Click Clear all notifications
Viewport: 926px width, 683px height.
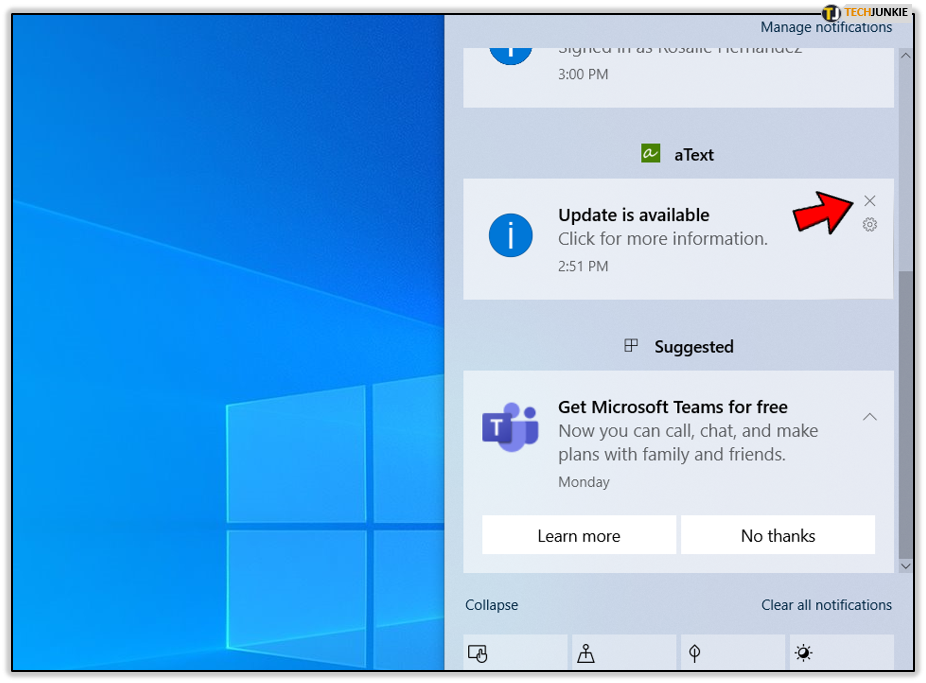[x=826, y=604]
